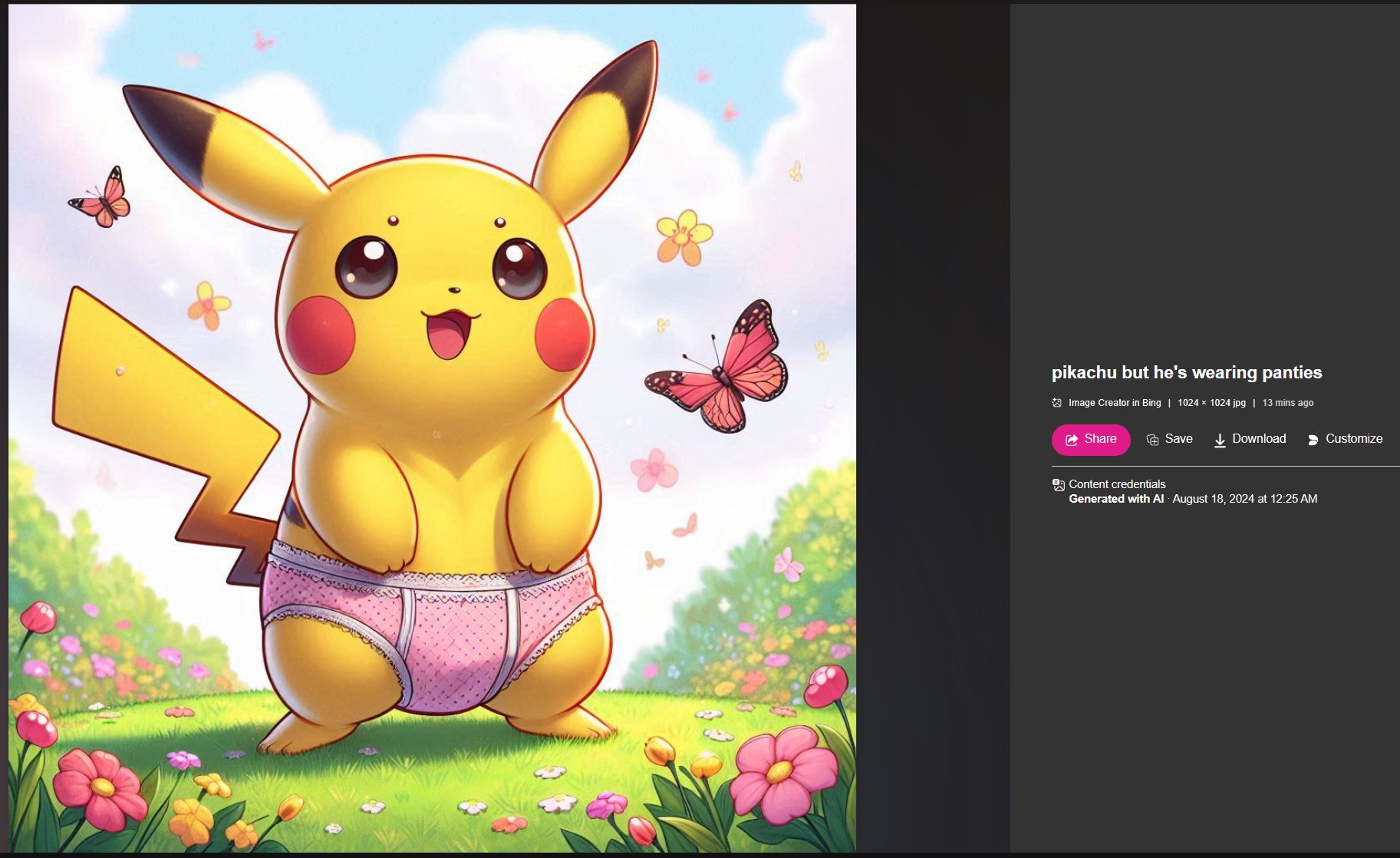Open Customize for this image

(1345, 439)
